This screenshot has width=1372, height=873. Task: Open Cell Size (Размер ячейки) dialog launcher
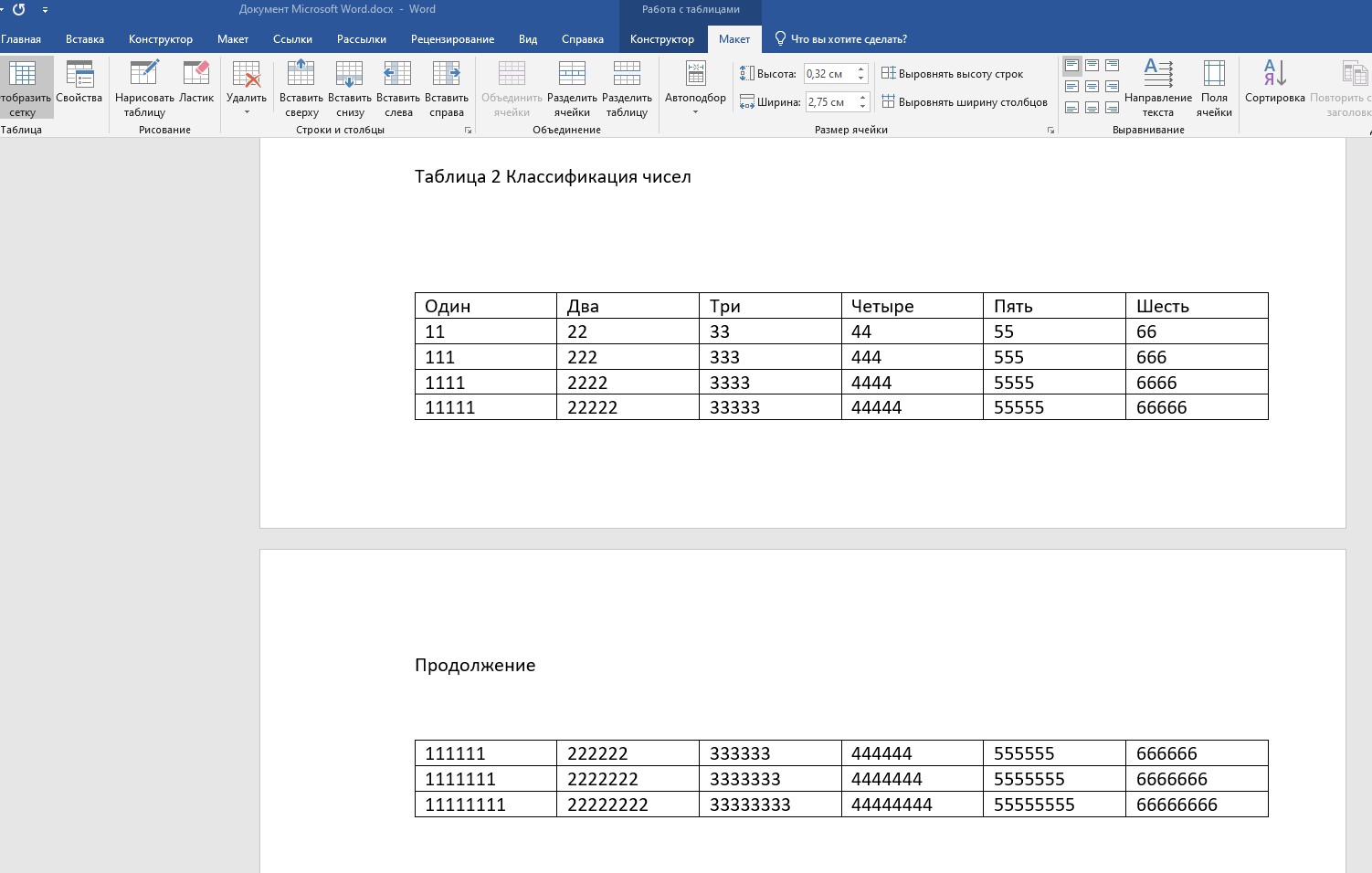click(x=1050, y=131)
